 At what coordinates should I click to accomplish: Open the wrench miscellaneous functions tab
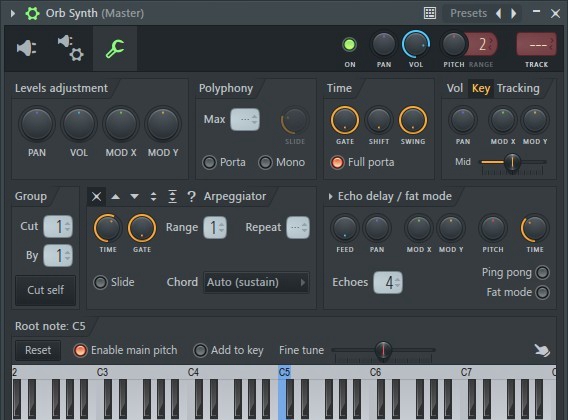point(115,49)
